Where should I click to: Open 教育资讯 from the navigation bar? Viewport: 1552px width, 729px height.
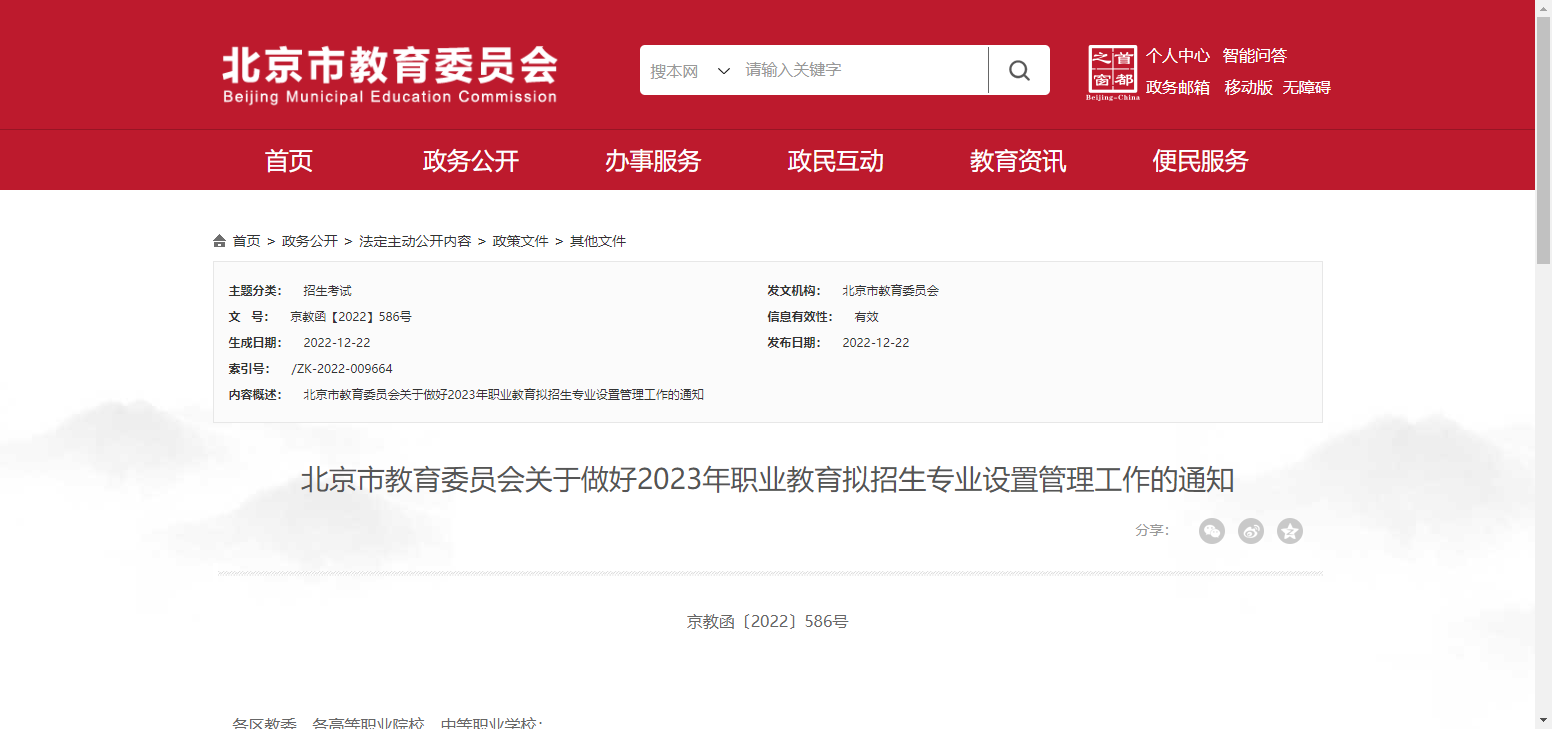pos(1018,161)
